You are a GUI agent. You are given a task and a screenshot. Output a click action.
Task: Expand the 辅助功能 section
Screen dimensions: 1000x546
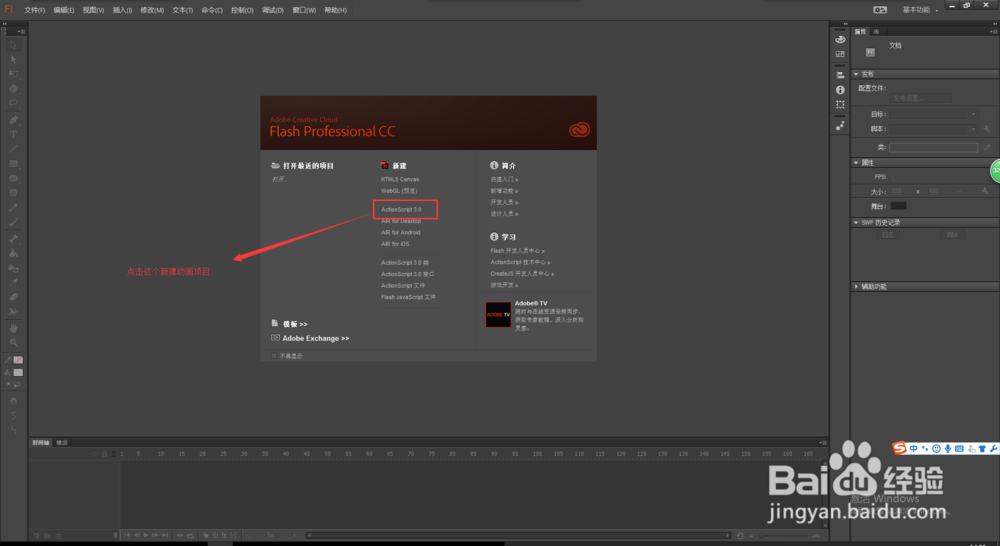pos(856,286)
